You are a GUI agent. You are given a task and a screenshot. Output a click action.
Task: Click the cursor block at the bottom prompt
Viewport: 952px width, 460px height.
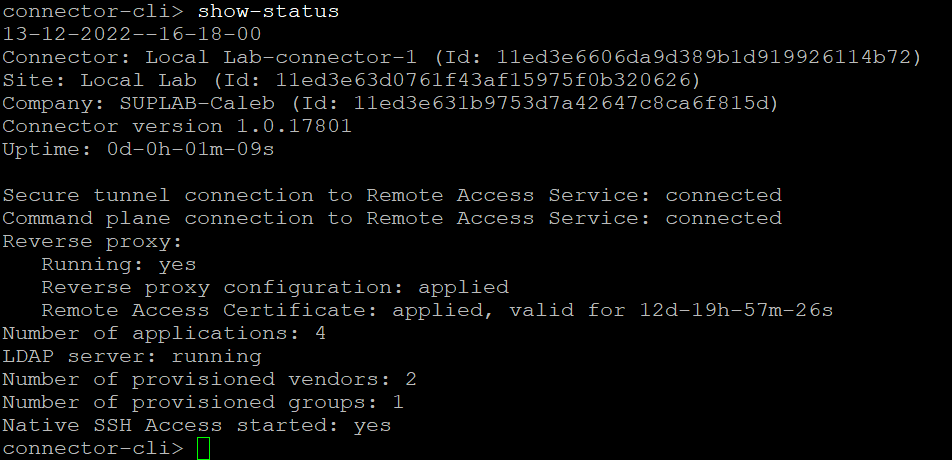pos(204,449)
